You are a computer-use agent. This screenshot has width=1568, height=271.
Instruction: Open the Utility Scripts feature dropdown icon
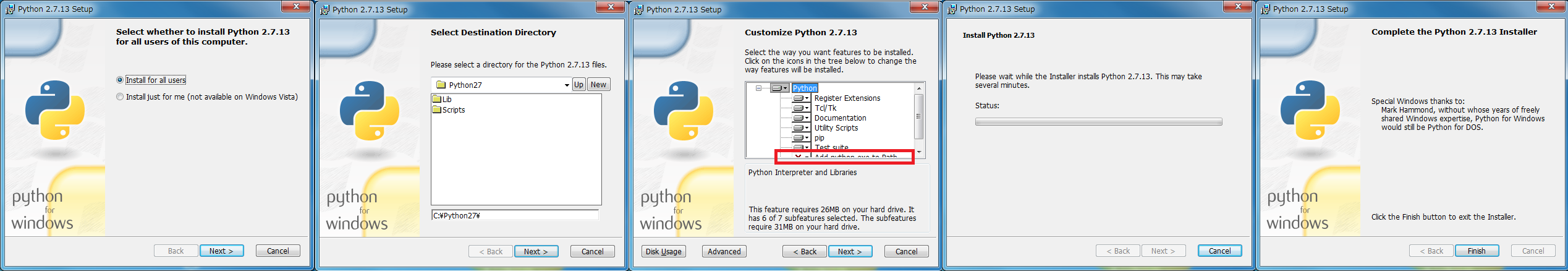(801, 127)
